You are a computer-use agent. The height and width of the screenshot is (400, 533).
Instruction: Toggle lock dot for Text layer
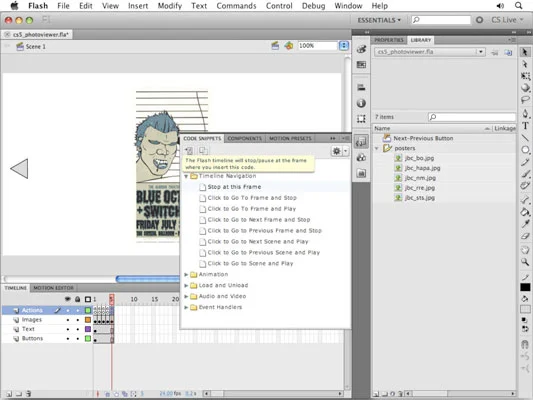[78, 329]
